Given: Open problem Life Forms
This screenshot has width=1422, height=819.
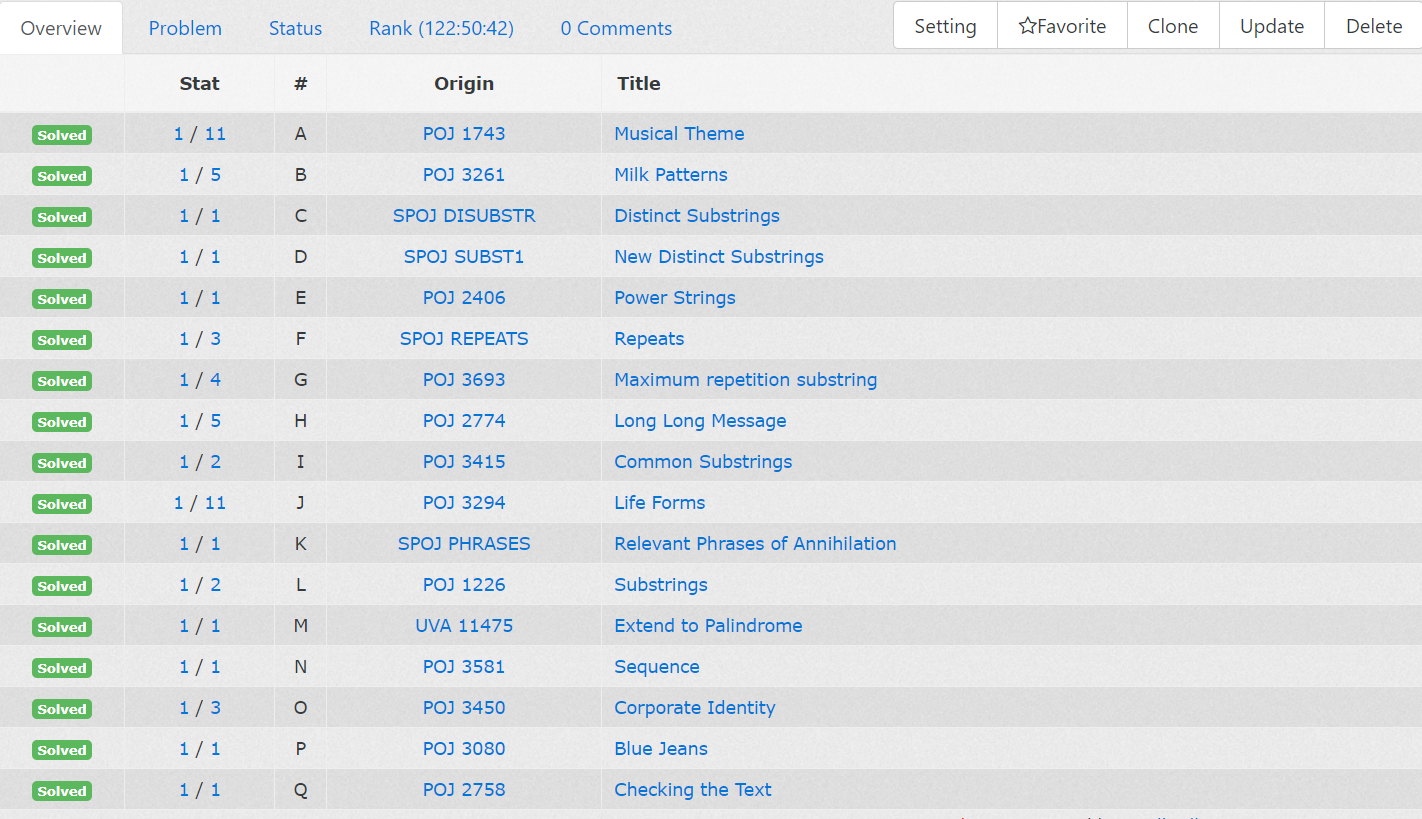Looking at the screenshot, I should [660, 502].
